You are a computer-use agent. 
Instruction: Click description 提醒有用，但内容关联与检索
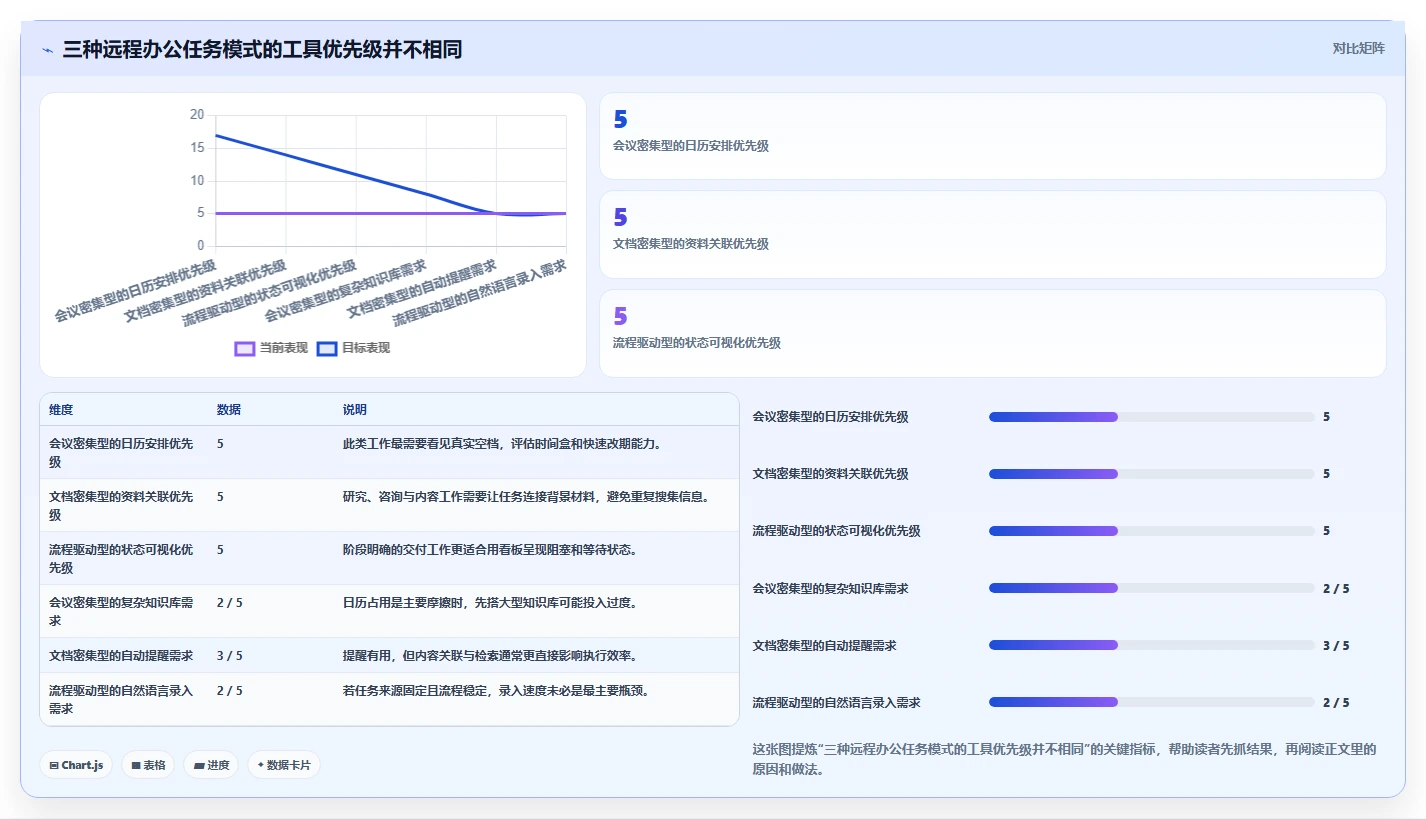(x=490, y=655)
